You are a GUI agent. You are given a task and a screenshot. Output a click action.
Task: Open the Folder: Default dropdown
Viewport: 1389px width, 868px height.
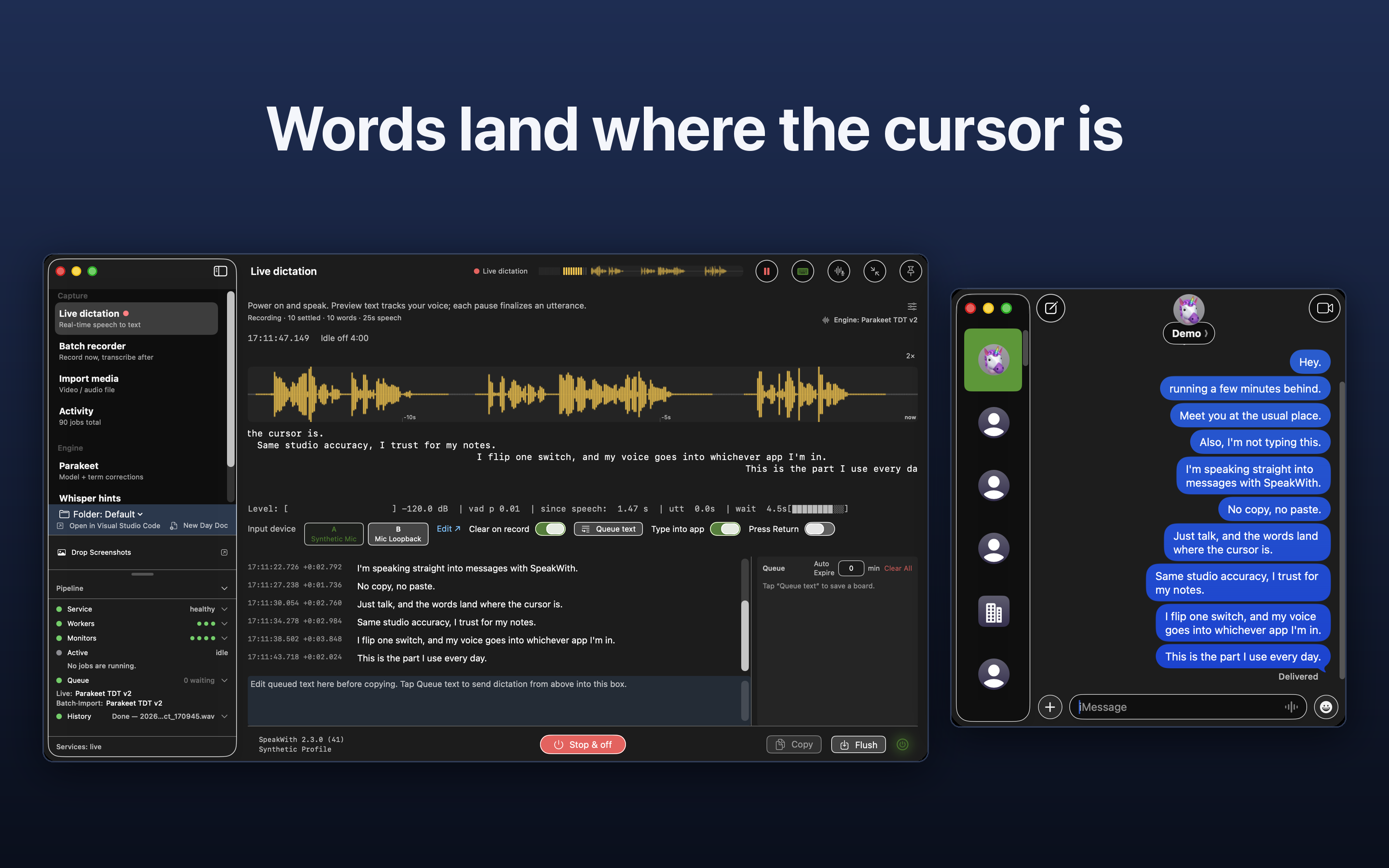tap(101, 514)
